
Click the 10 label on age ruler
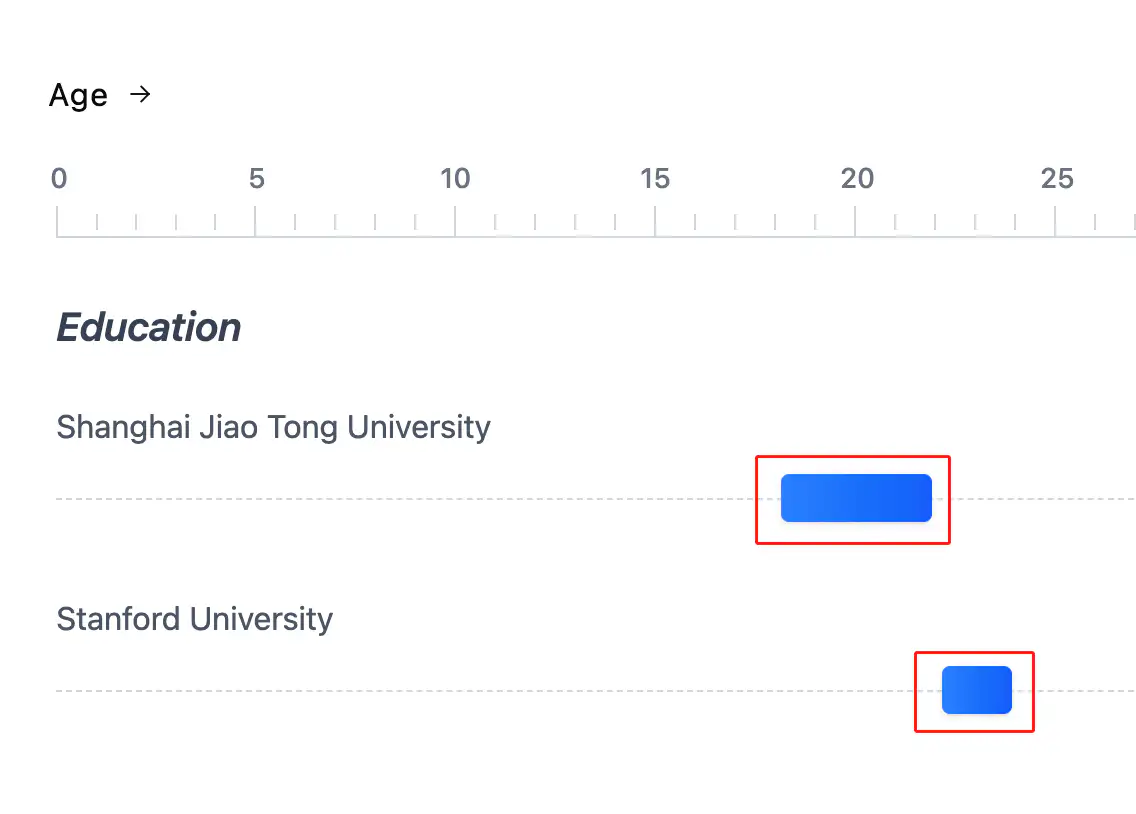tap(455, 179)
